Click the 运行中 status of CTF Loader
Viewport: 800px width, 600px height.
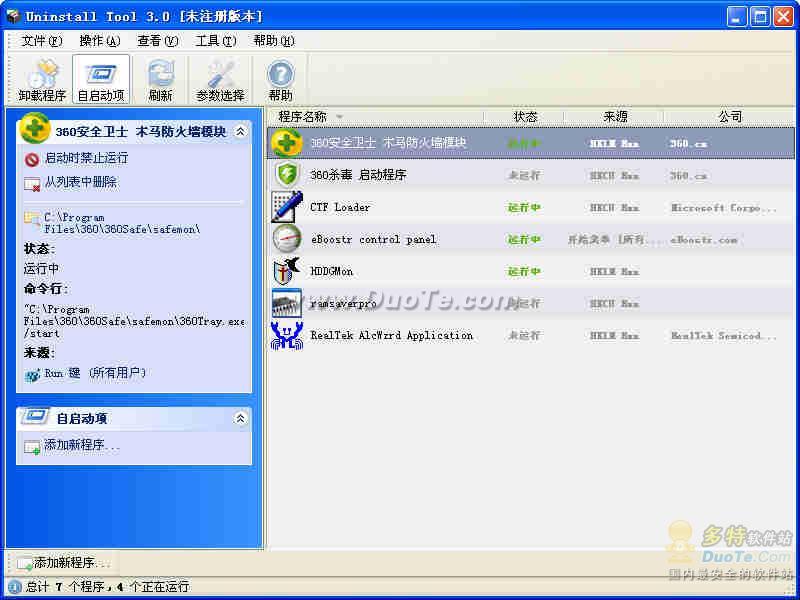[x=524, y=208]
